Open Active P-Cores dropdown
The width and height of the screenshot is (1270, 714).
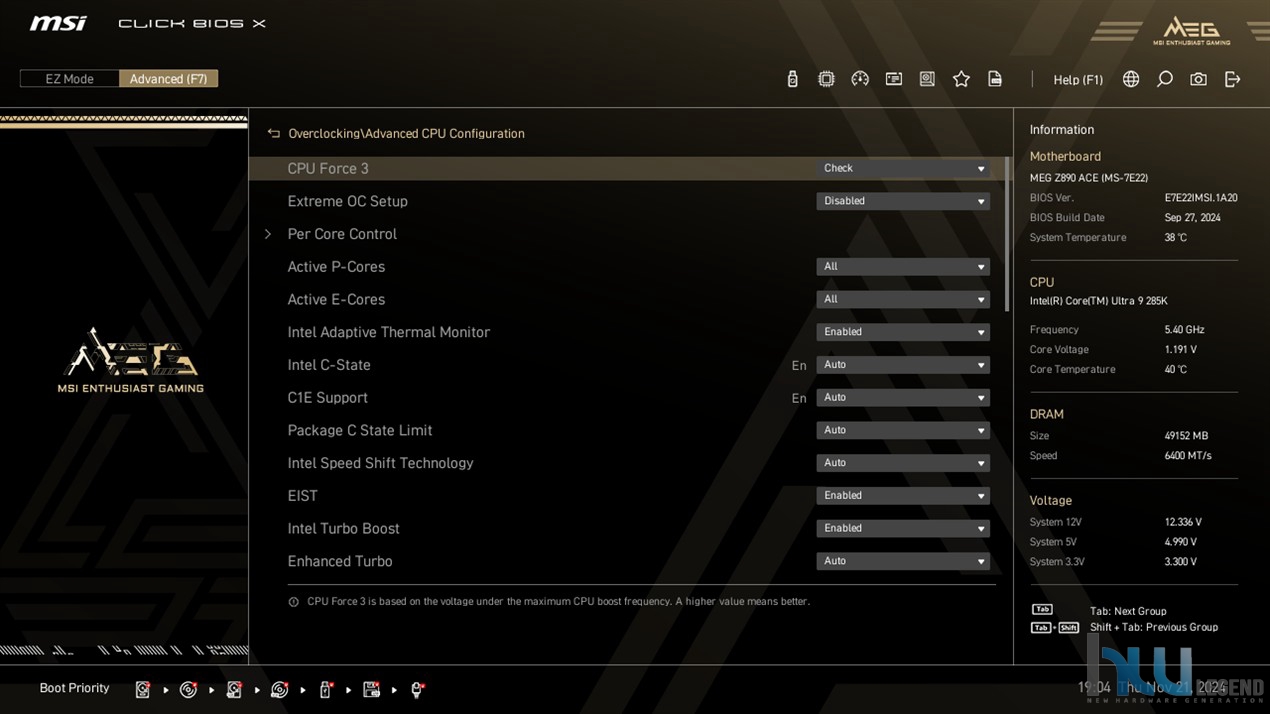[x=903, y=267]
